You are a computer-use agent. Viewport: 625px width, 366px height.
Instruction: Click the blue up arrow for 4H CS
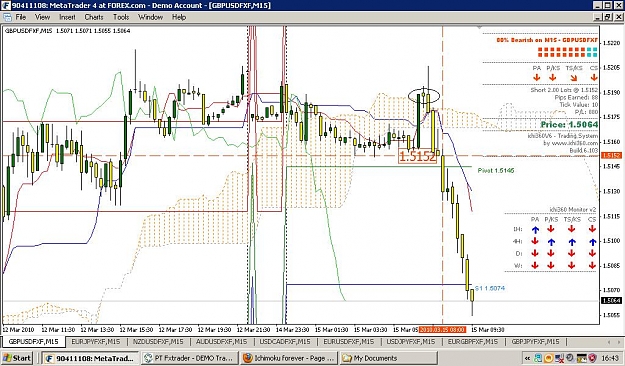[593, 242]
